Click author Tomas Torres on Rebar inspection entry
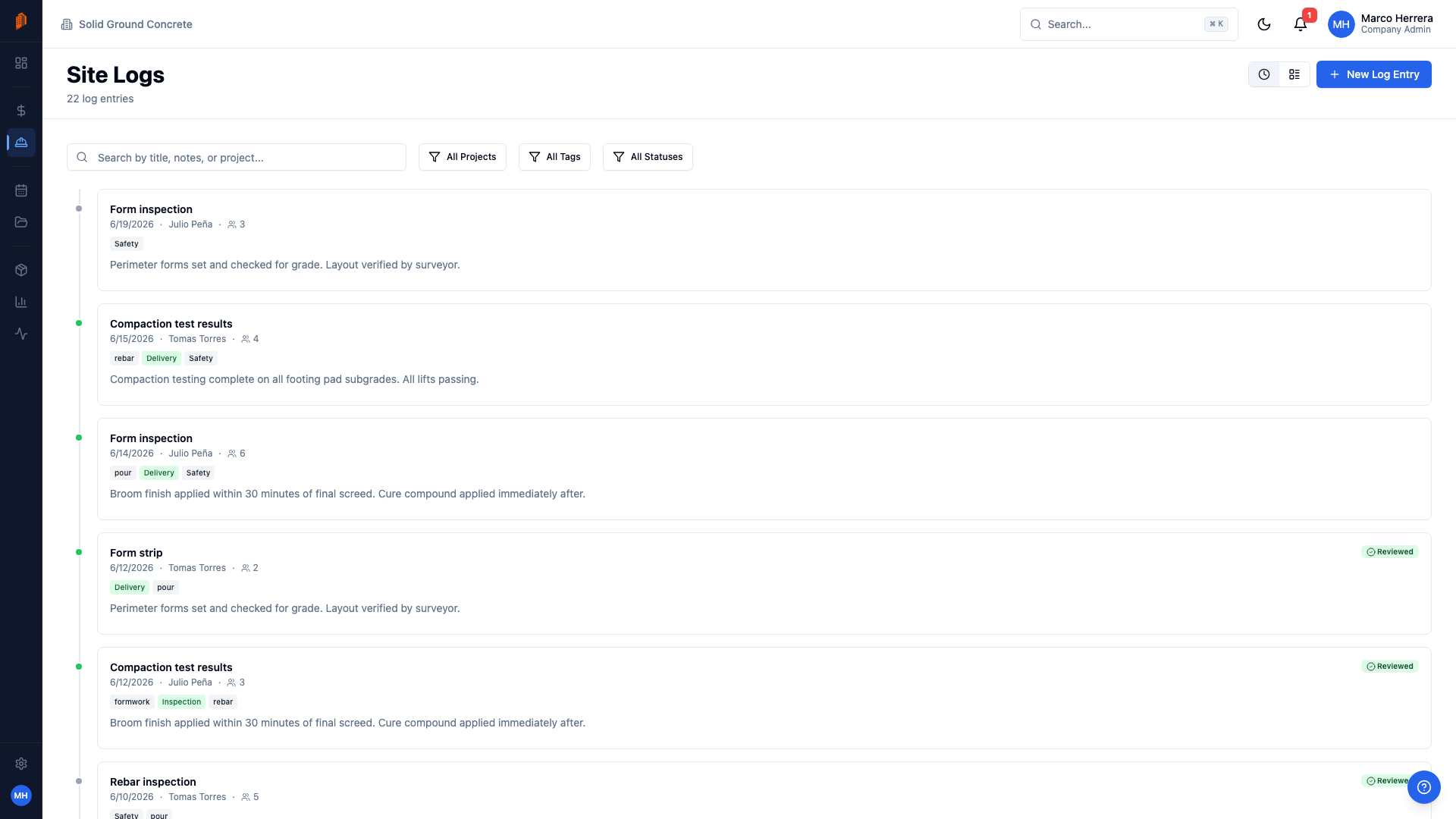The height and width of the screenshot is (819, 1456). point(197,797)
